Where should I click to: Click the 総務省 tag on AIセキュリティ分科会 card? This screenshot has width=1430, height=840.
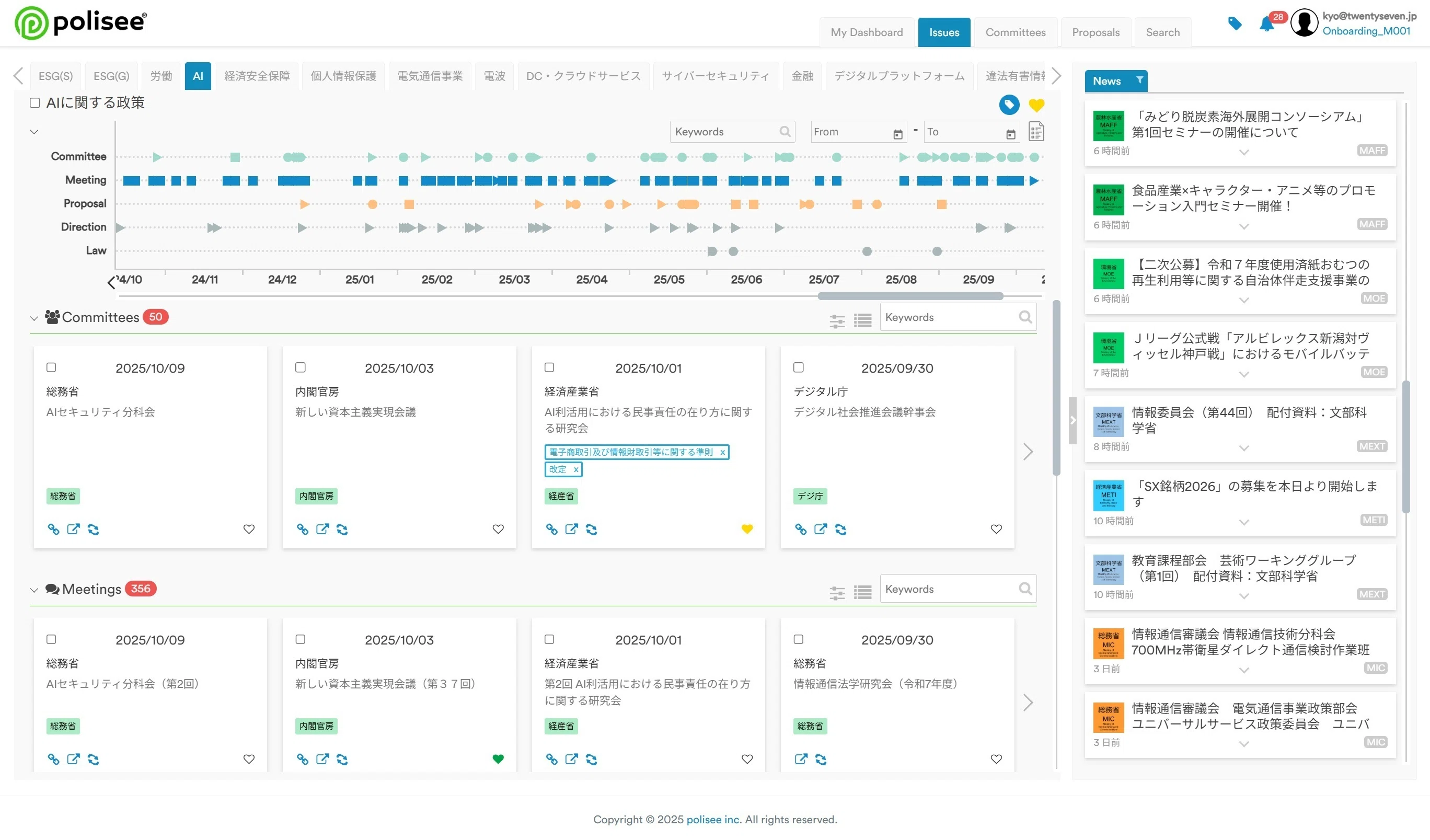pyautogui.click(x=62, y=496)
